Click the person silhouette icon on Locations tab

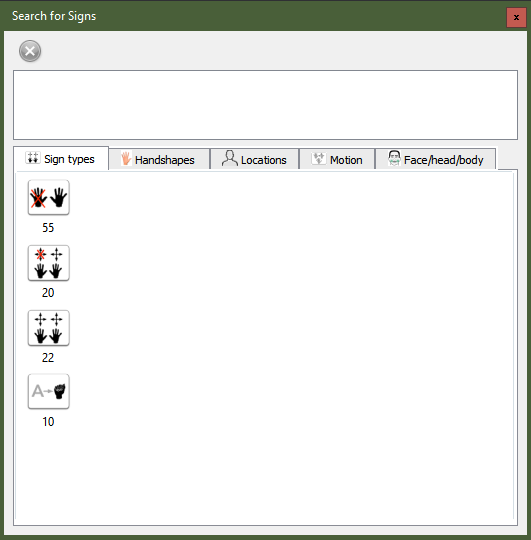[x=230, y=158]
